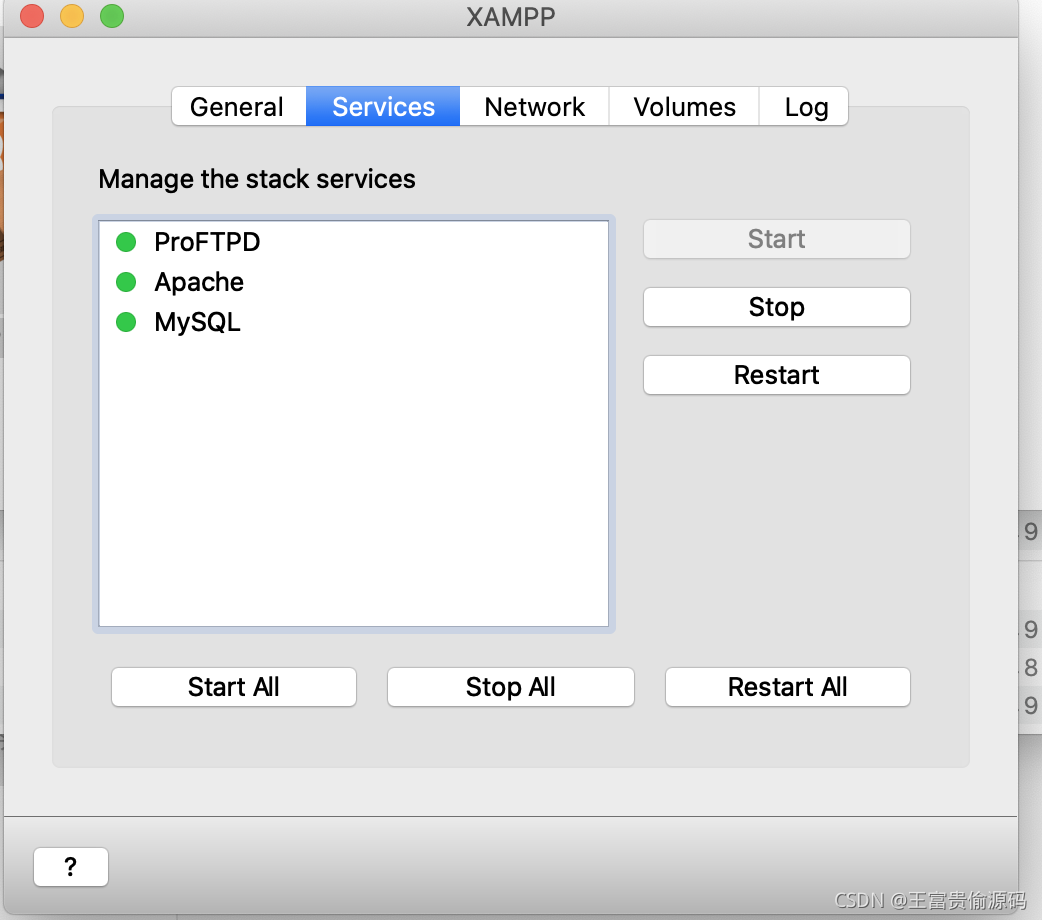Screen dimensions: 1042x920
Task: View the Log tab
Action: tap(803, 106)
